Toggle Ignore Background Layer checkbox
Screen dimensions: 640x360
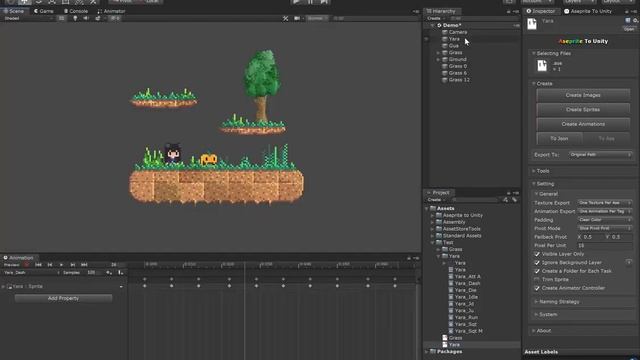pos(537,262)
